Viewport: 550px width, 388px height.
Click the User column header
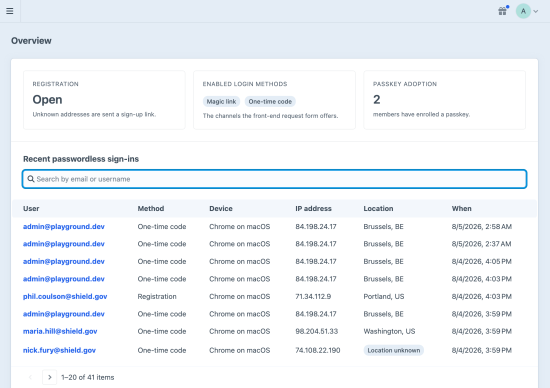pyautogui.click(x=31, y=208)
